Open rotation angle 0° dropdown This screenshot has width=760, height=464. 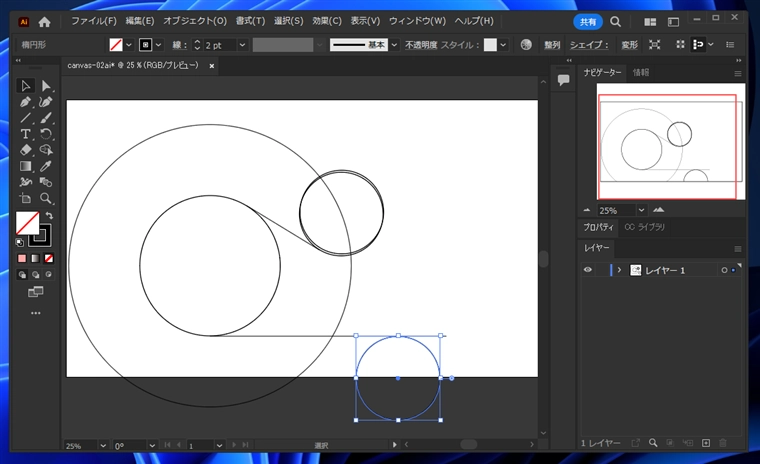[x=152, y=445]
